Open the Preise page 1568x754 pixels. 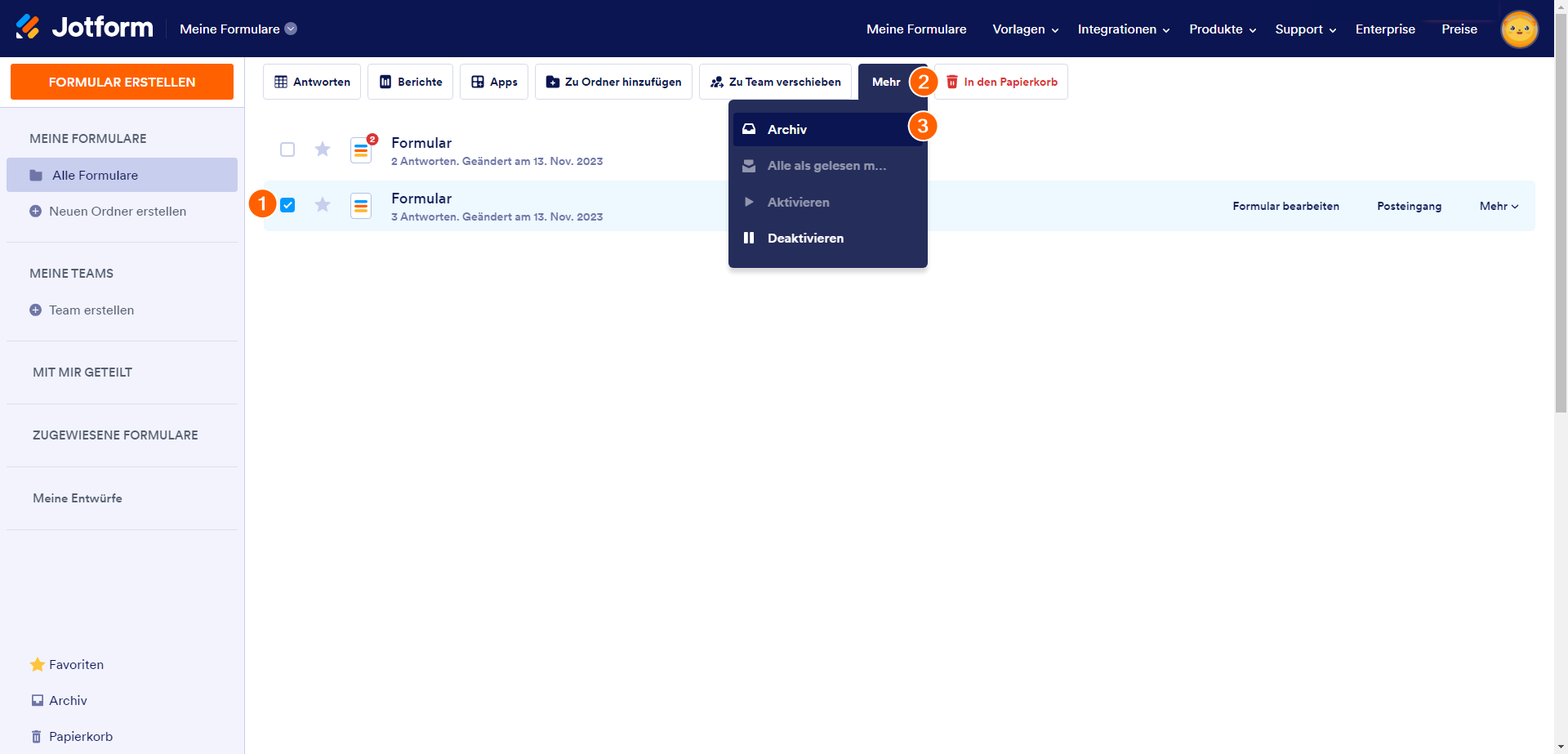pos(1459,29)
